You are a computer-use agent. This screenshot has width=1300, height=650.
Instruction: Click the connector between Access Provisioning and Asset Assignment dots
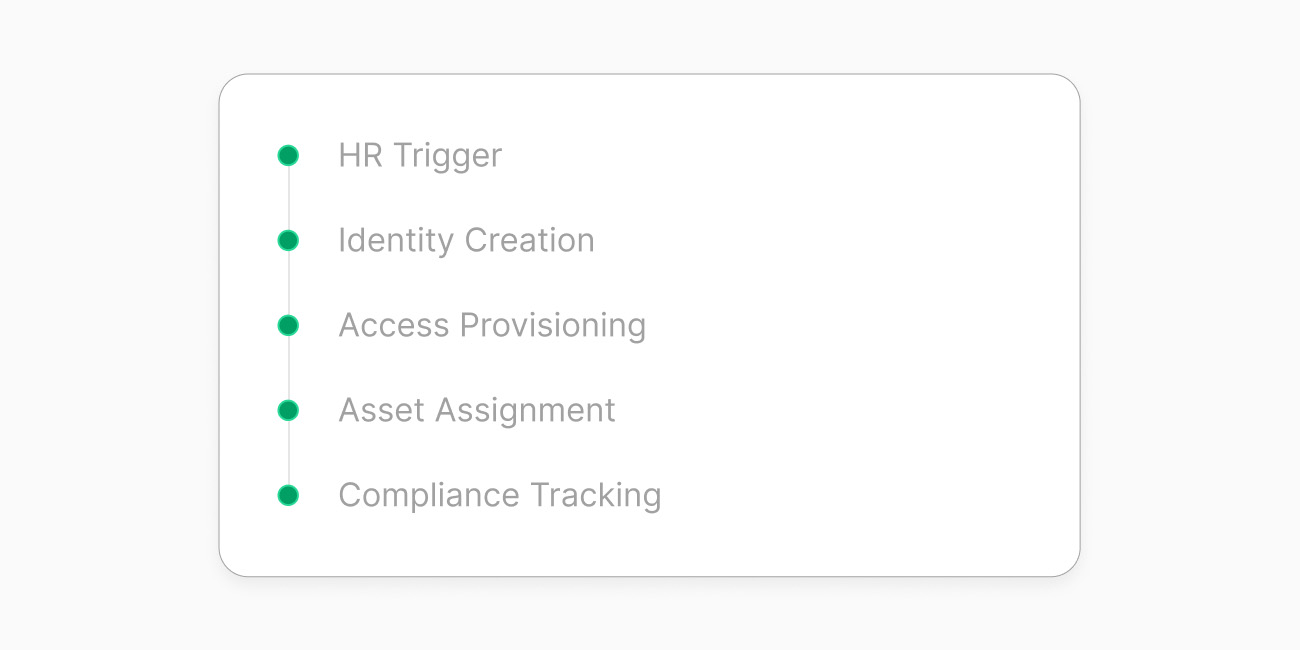click(x=288, y=368)
